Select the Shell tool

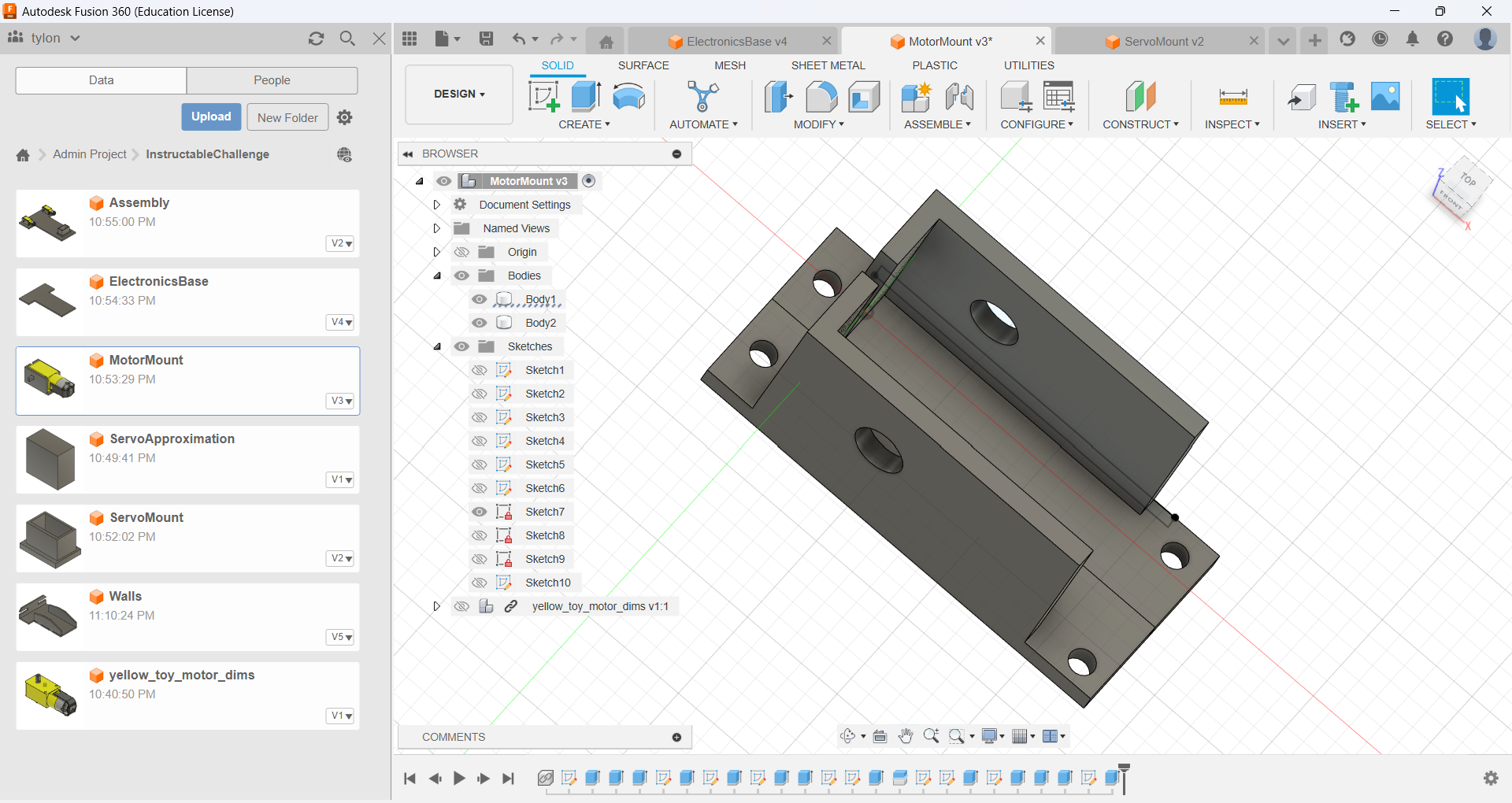click(x=864, y=97)
